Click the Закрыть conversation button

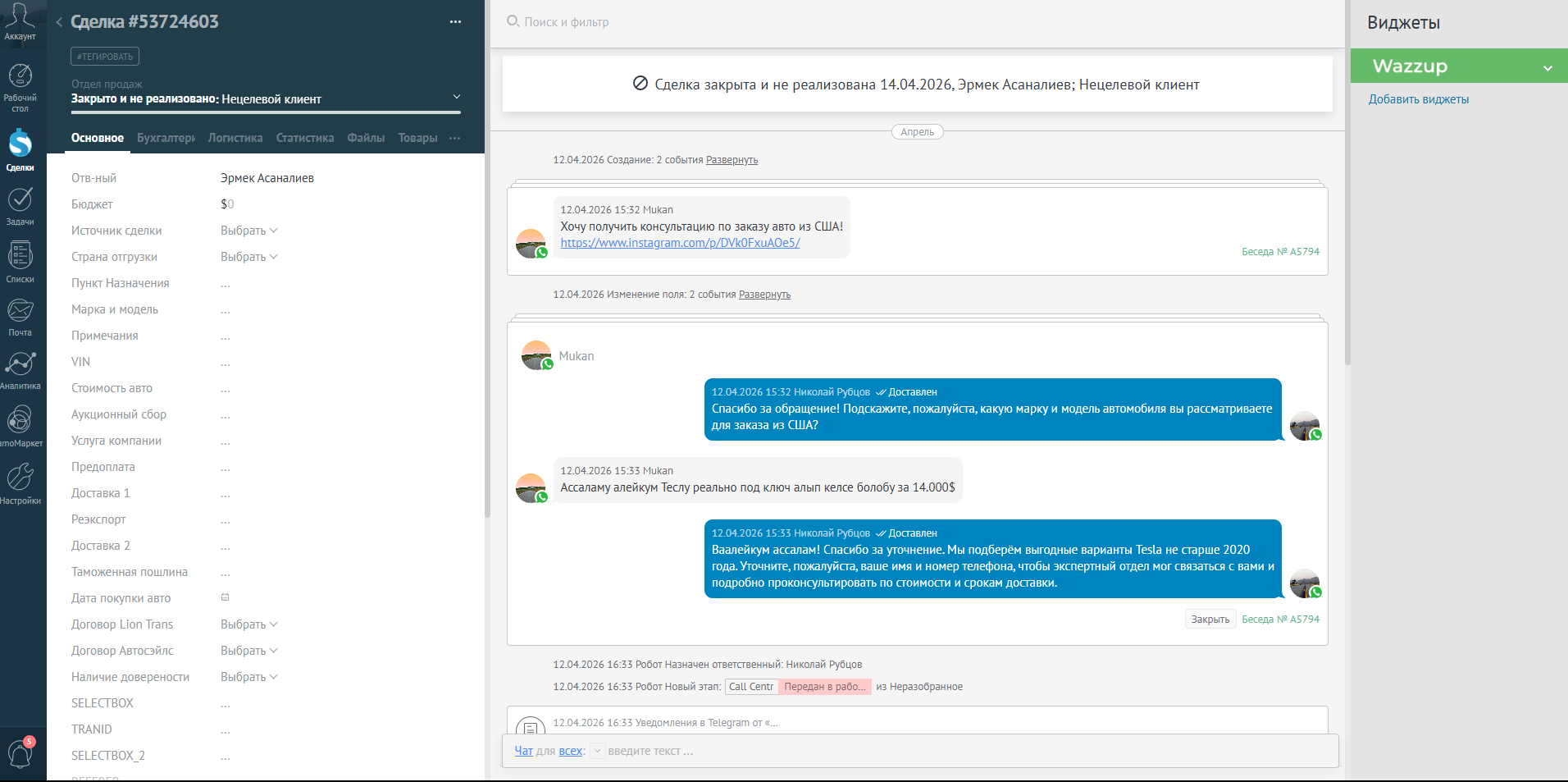point(1210,620)
